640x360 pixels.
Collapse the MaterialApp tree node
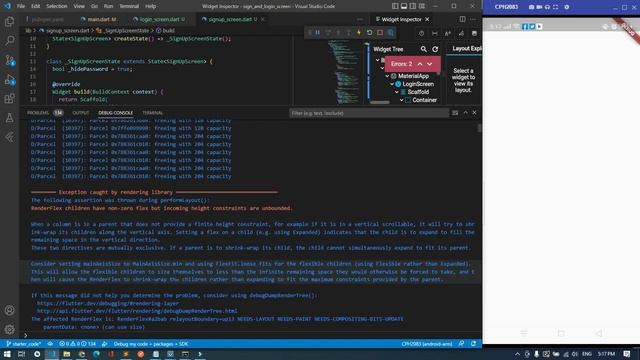pos(387,76)
